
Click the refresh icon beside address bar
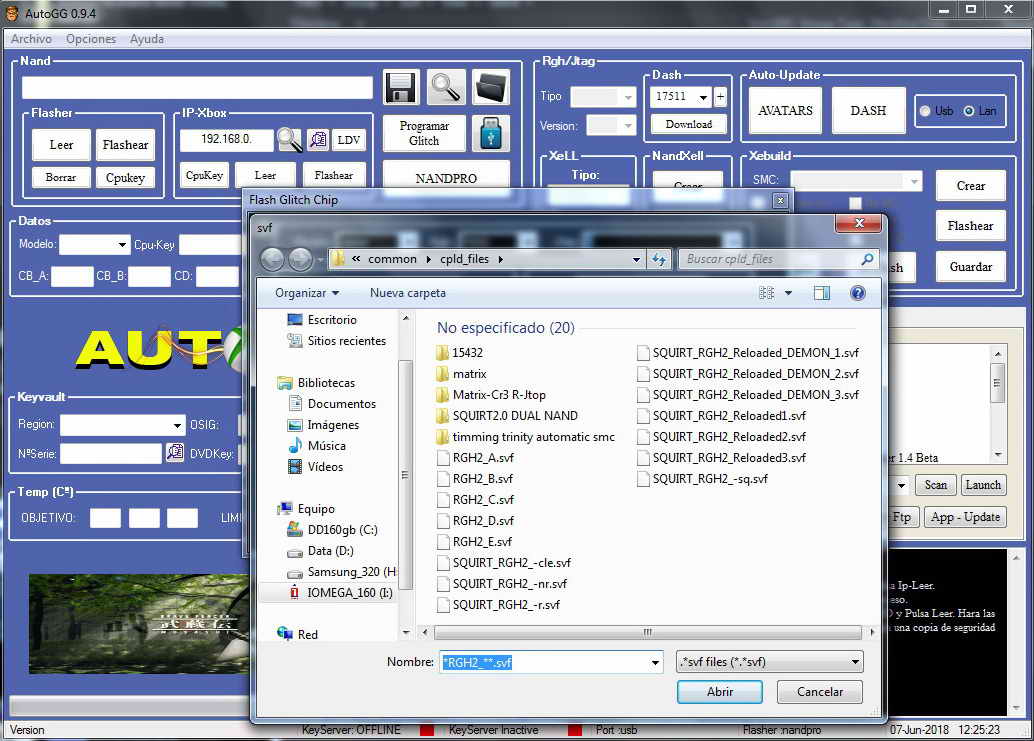pyautogui.click(x=659, y=259)
